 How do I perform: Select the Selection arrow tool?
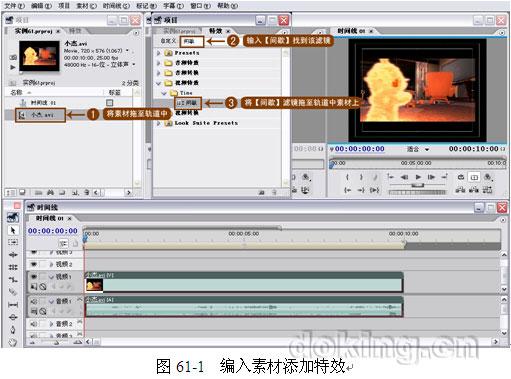pos(13,230)
